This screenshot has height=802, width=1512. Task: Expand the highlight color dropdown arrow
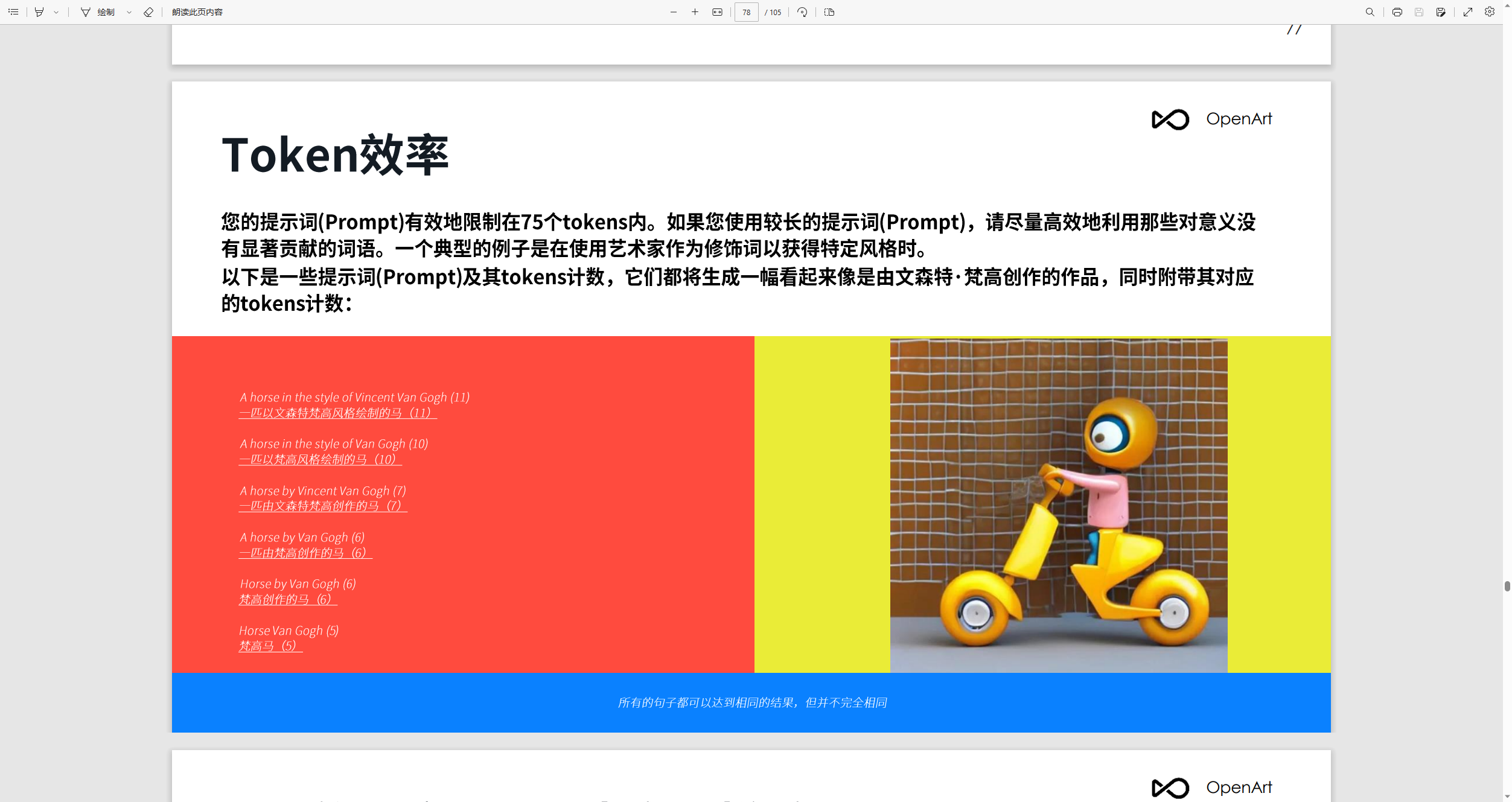coord(56,12)
